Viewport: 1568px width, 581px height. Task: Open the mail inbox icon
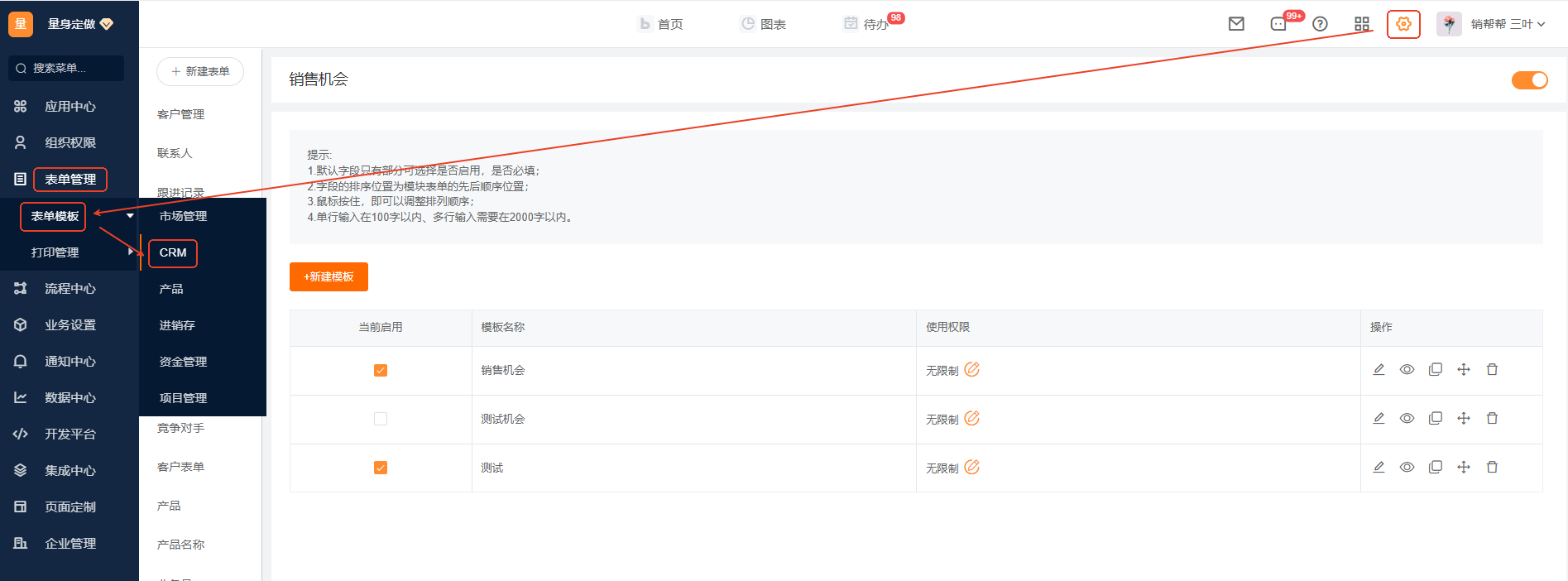pyautogui.click(x=1236, y=24)
